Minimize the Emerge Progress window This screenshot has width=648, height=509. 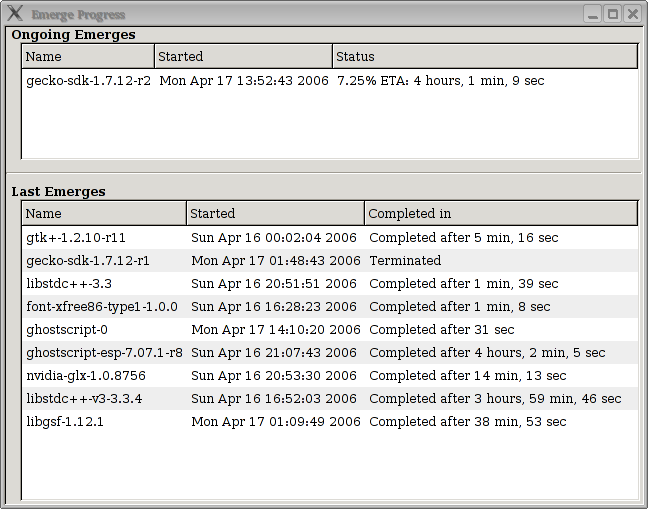[x=593, y=14]
